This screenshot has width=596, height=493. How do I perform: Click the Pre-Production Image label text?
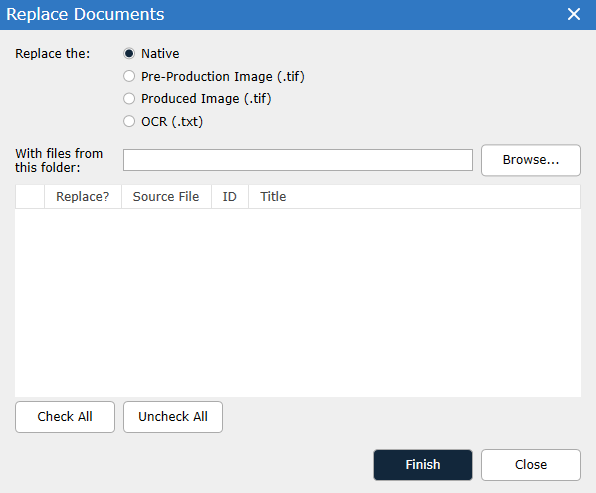pos(223,76)
